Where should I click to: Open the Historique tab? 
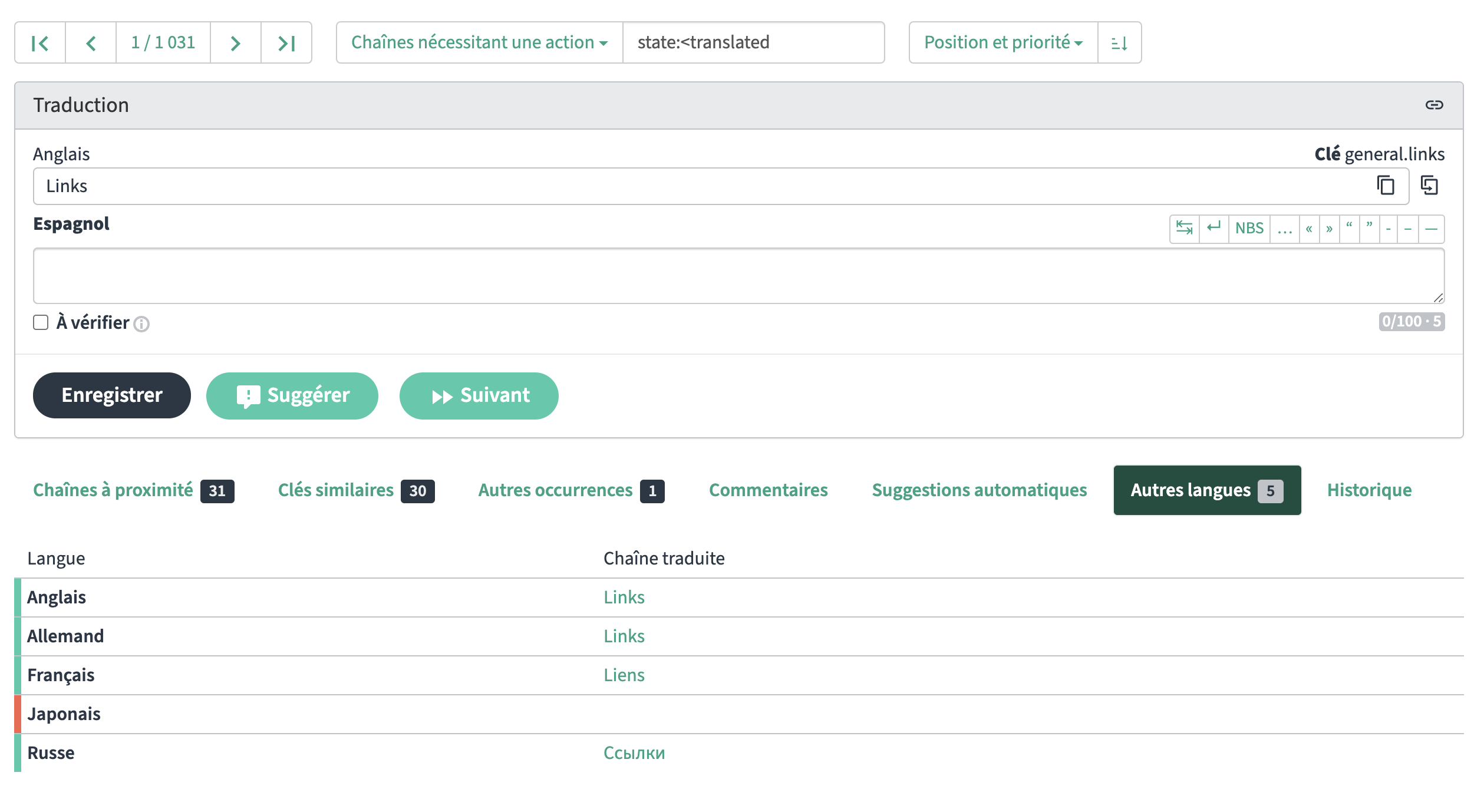tap(1370, 490)
